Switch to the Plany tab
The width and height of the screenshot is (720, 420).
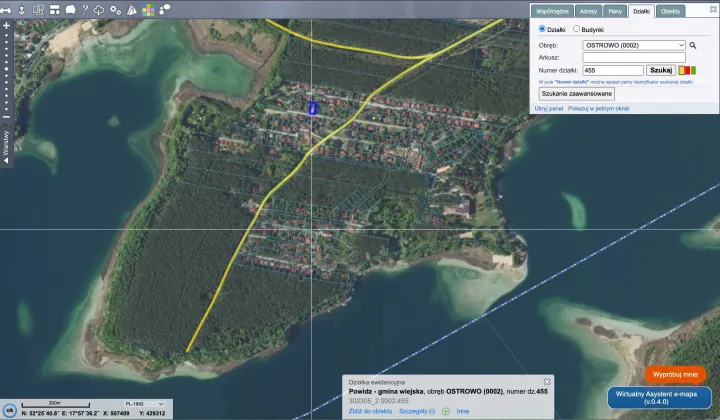[615, 11]
